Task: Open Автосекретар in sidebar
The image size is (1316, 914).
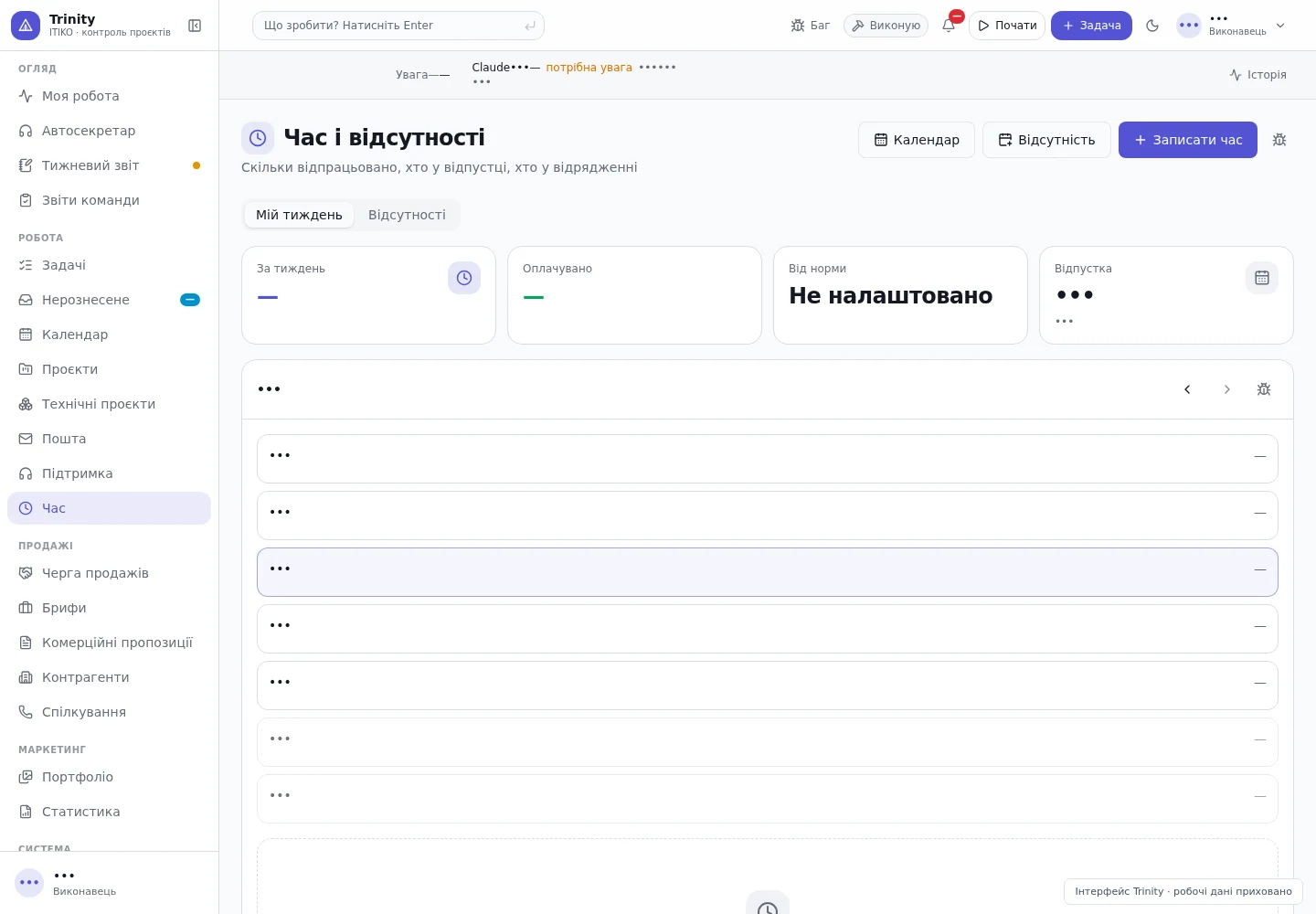Action: pyautogui.click(x=109, y=131)
